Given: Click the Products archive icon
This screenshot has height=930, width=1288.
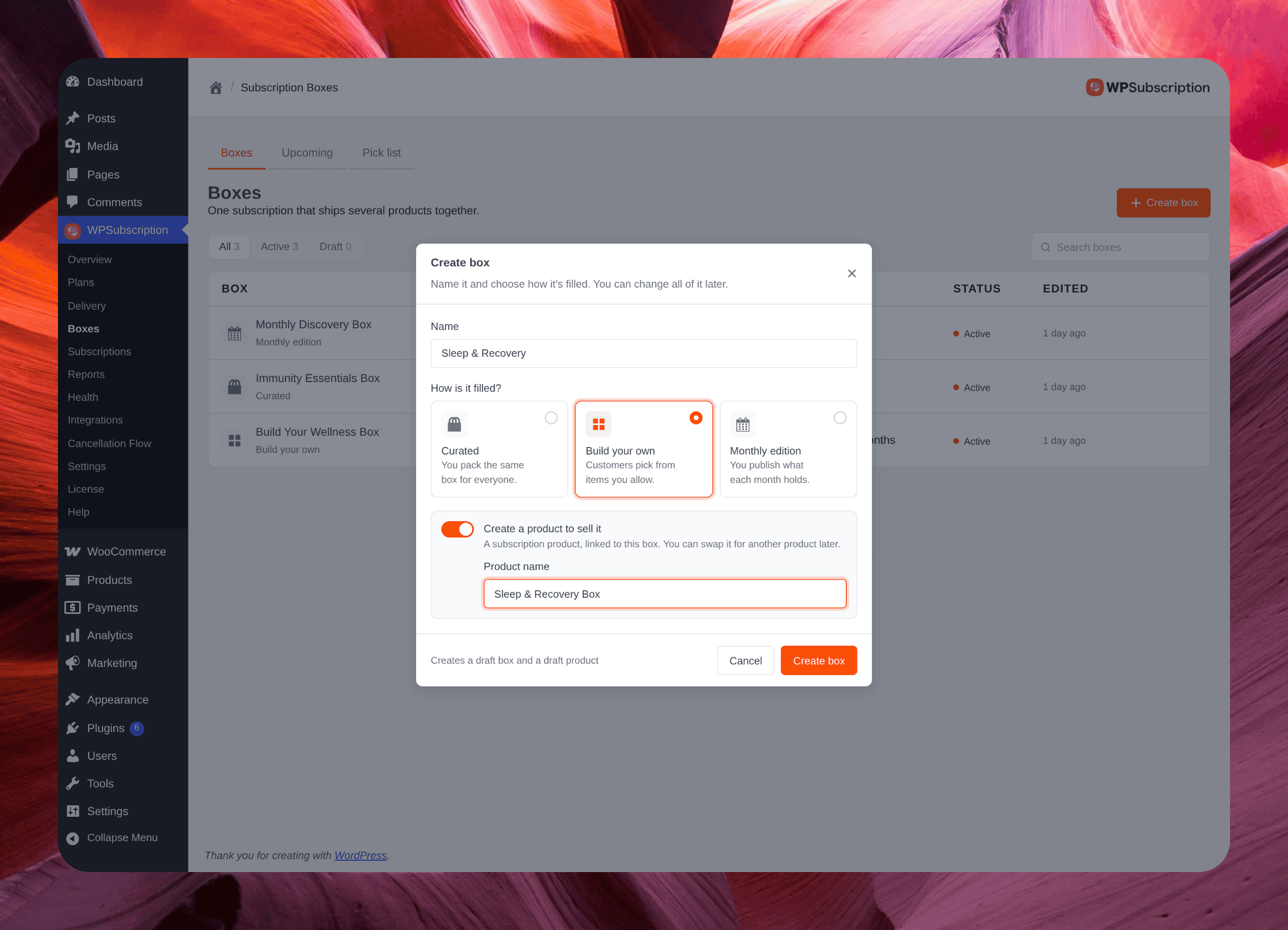Looking at the screenshot, I should point(72,580).
